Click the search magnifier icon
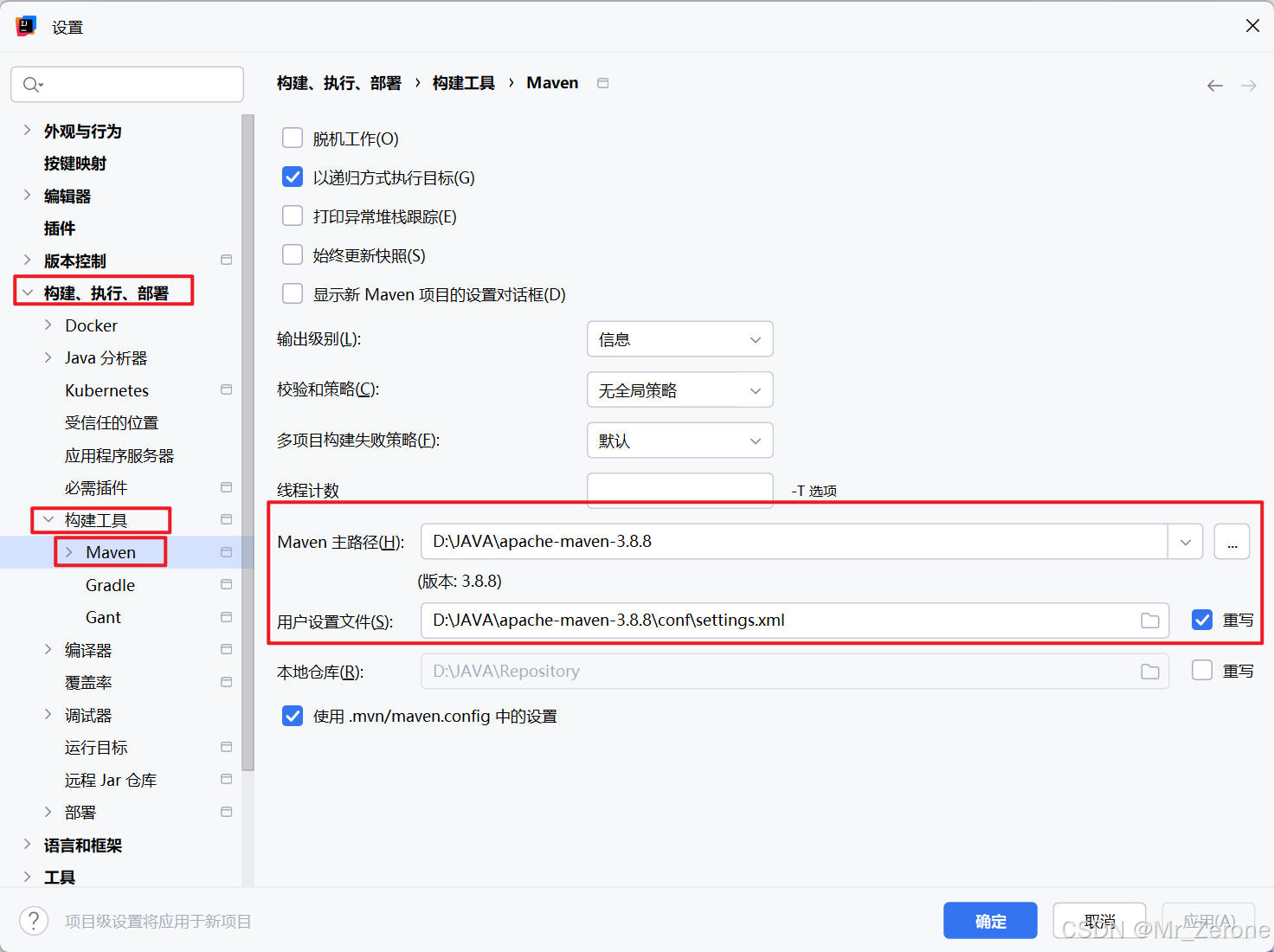The height and width of the screenshot is (952, 1274). [31, 84]
